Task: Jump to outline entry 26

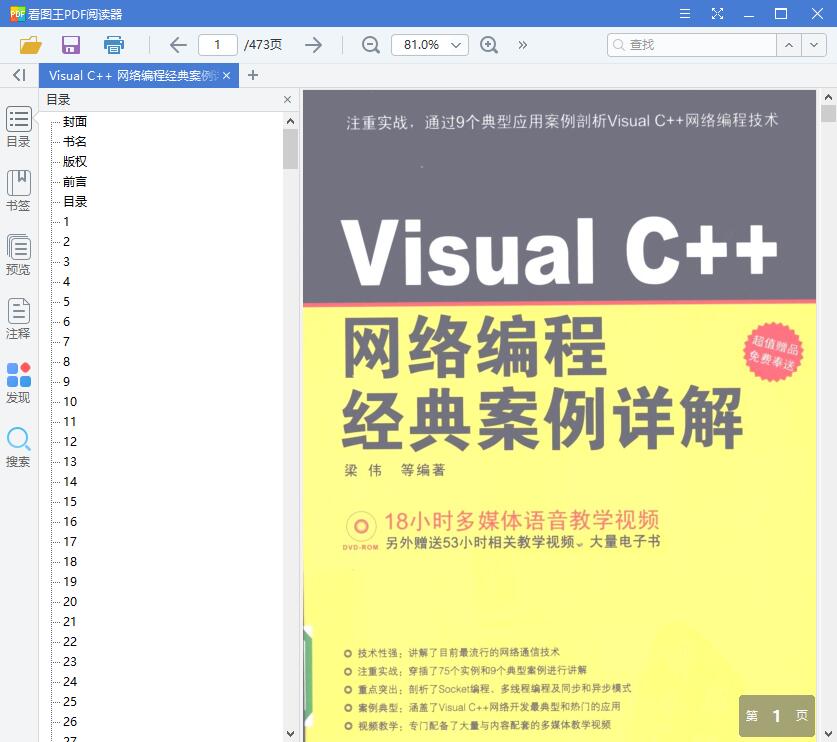Action: pos(70,722)
